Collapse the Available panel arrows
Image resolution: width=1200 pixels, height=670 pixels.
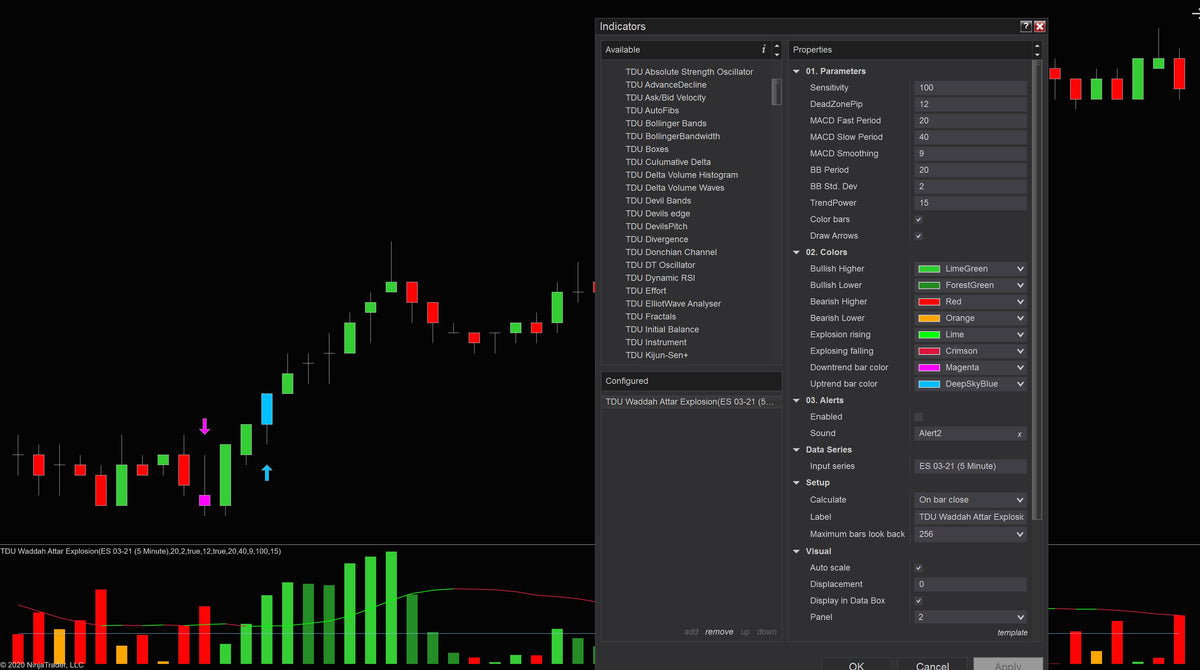click(777, 49)
